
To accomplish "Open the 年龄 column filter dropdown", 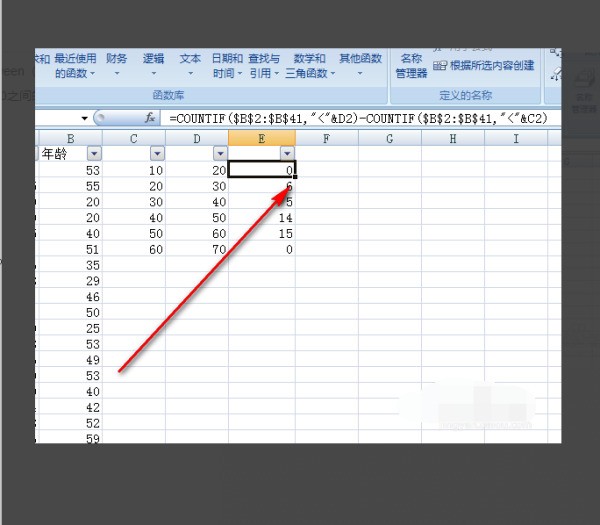I will pyautogui.click(x=94, y=153).
